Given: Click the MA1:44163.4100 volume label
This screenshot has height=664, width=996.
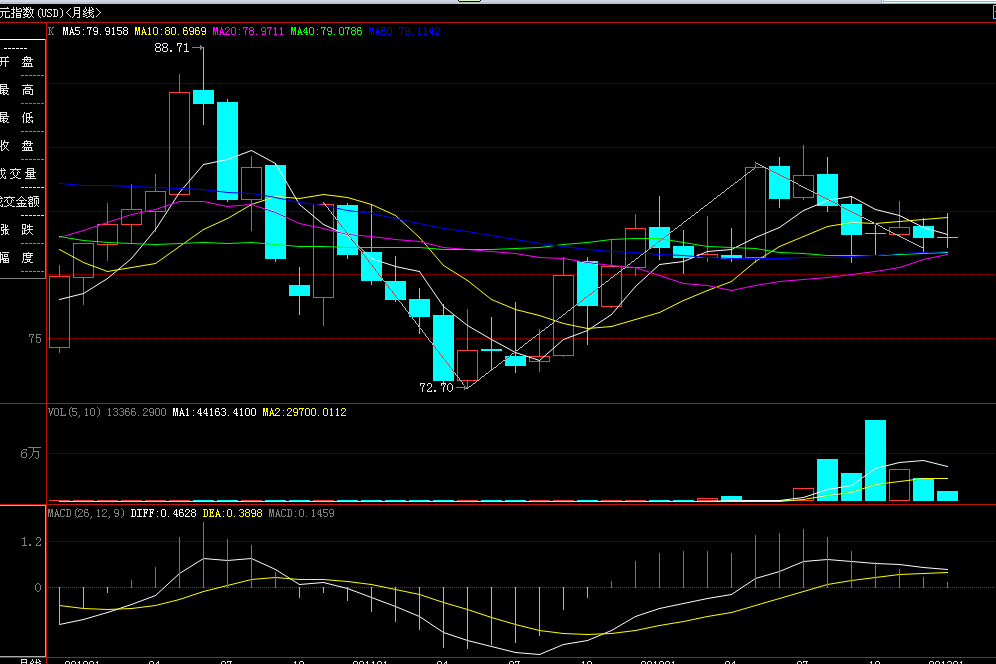Looking at the screenshot, I should 214,412.
